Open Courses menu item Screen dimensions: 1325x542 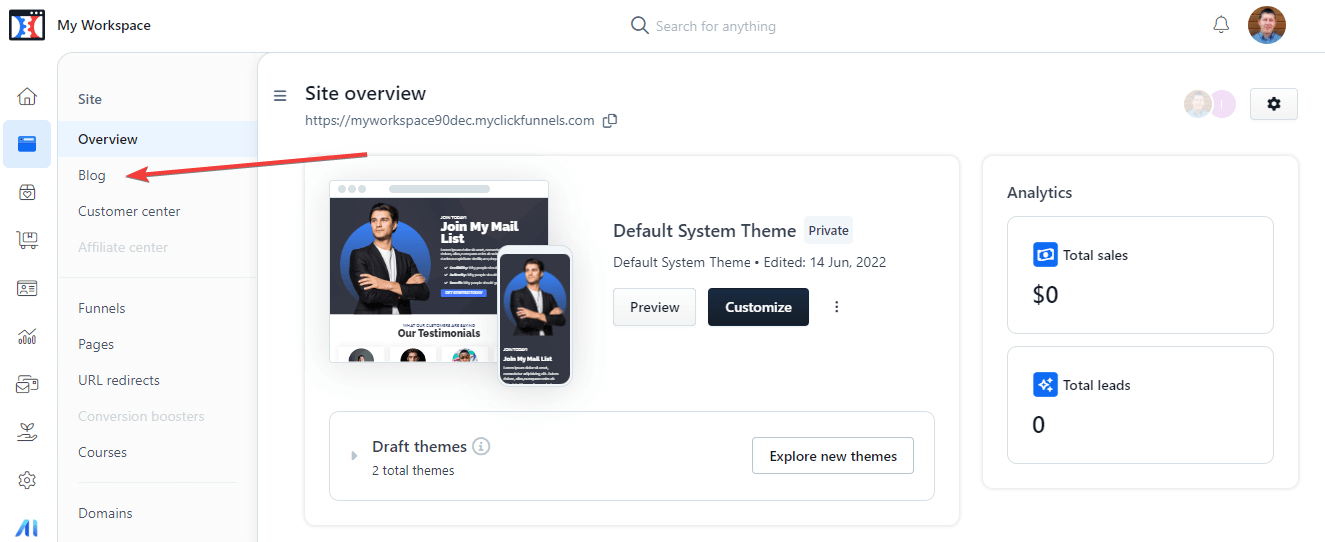click(x=103, y=452)
